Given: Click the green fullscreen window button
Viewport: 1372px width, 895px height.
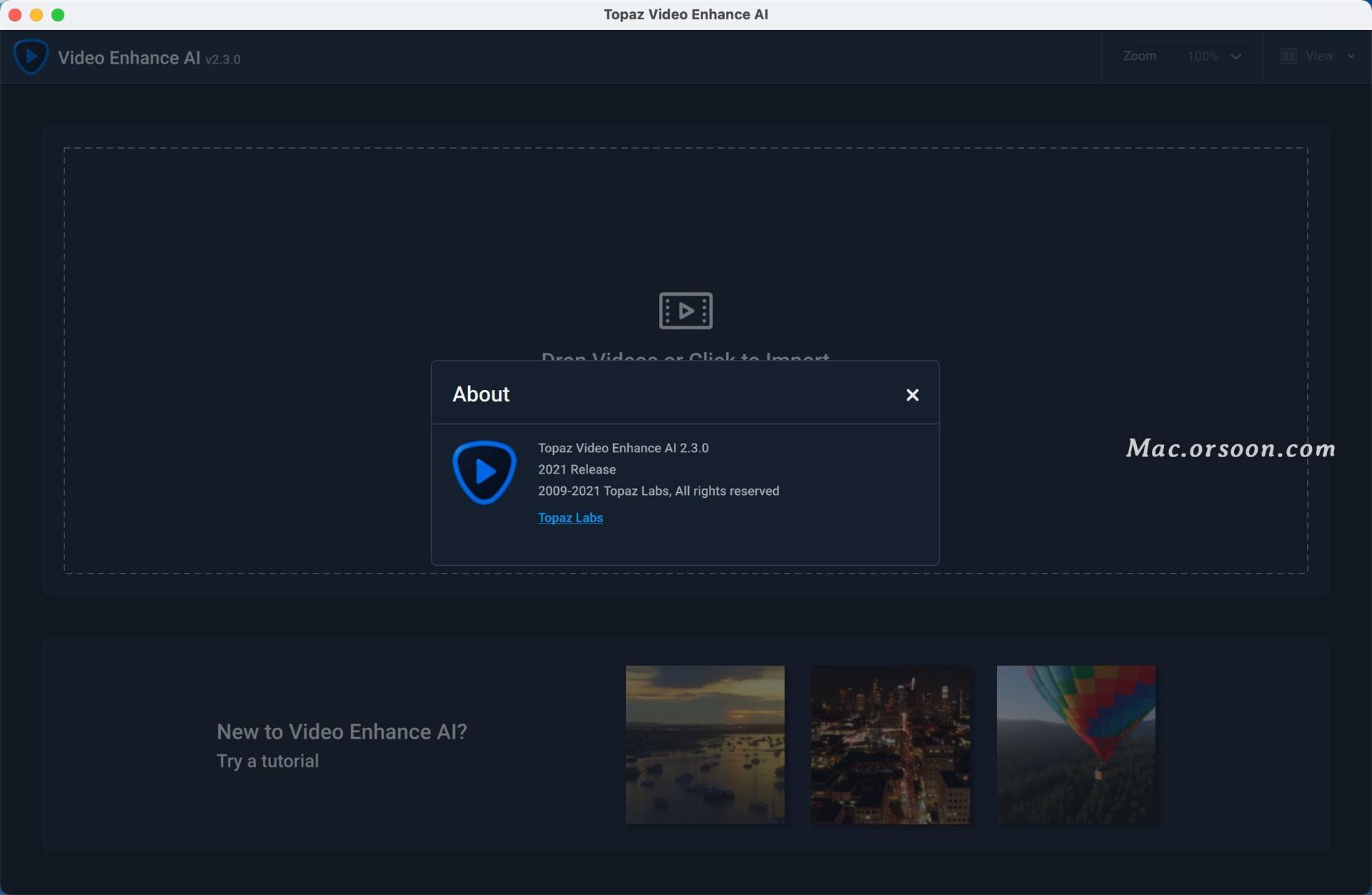Looking at the screenshot, I should (58, 14).
